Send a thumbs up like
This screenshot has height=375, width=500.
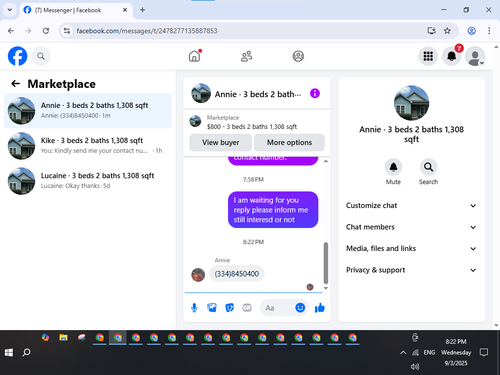[320, 308]
